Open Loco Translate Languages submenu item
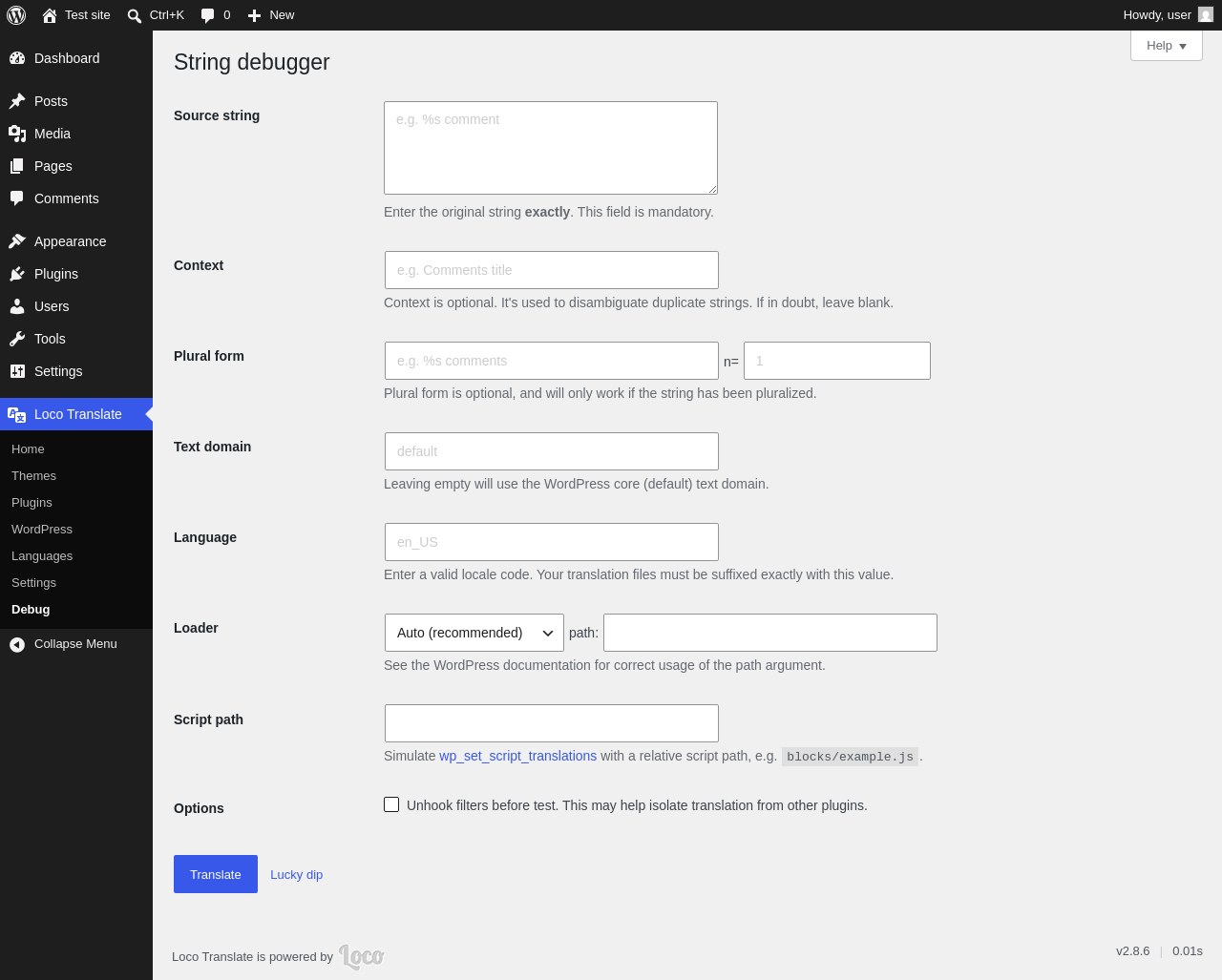 [x=42, y=555]
